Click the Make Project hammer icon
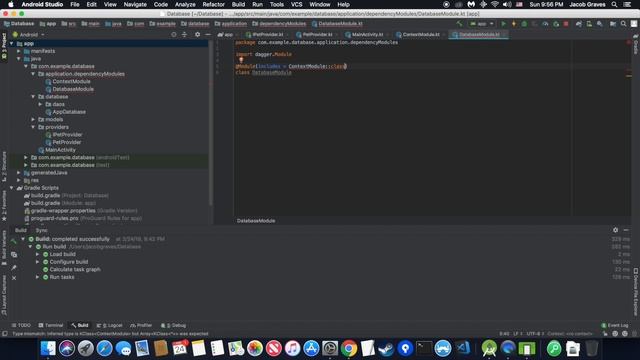This screenshot has width=640, height=360. click(460, 24)
